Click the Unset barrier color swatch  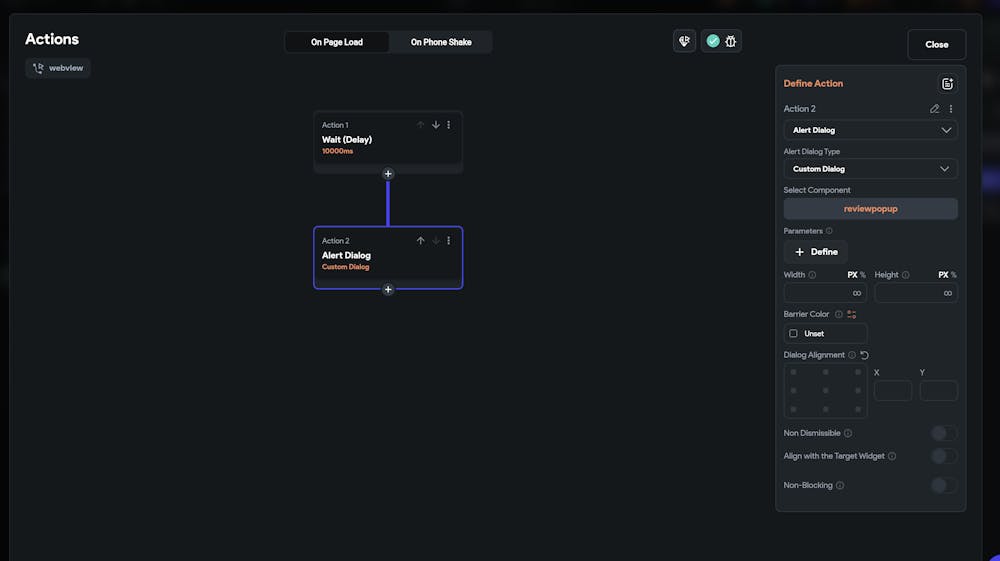(x=825, y=334)
